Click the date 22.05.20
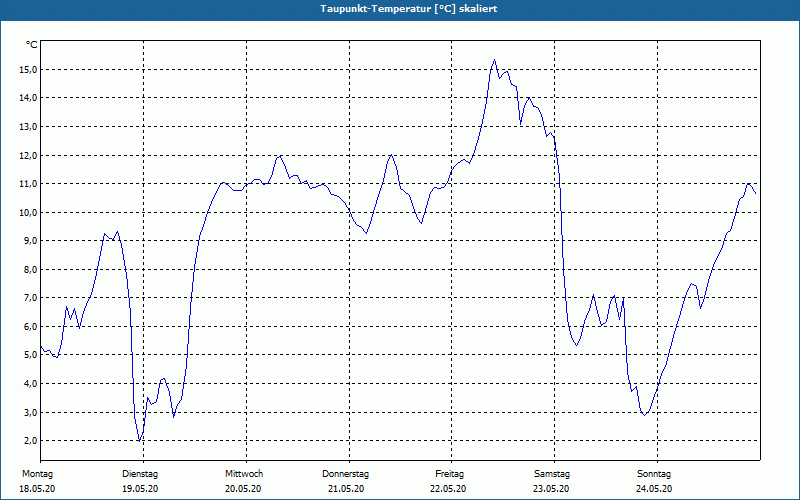 coord(448,489)
